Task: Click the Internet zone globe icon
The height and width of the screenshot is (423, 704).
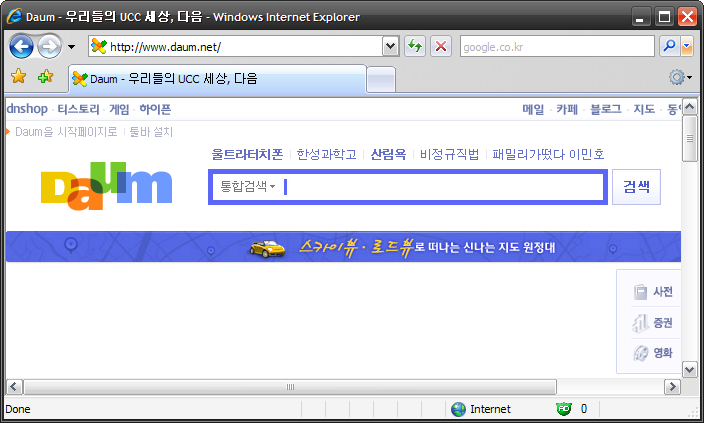Action: tap(458, 409)
